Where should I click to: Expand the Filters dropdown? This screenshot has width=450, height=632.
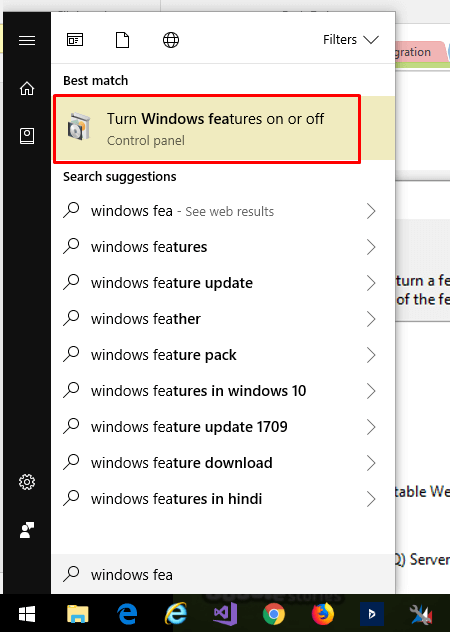[351, 40]
